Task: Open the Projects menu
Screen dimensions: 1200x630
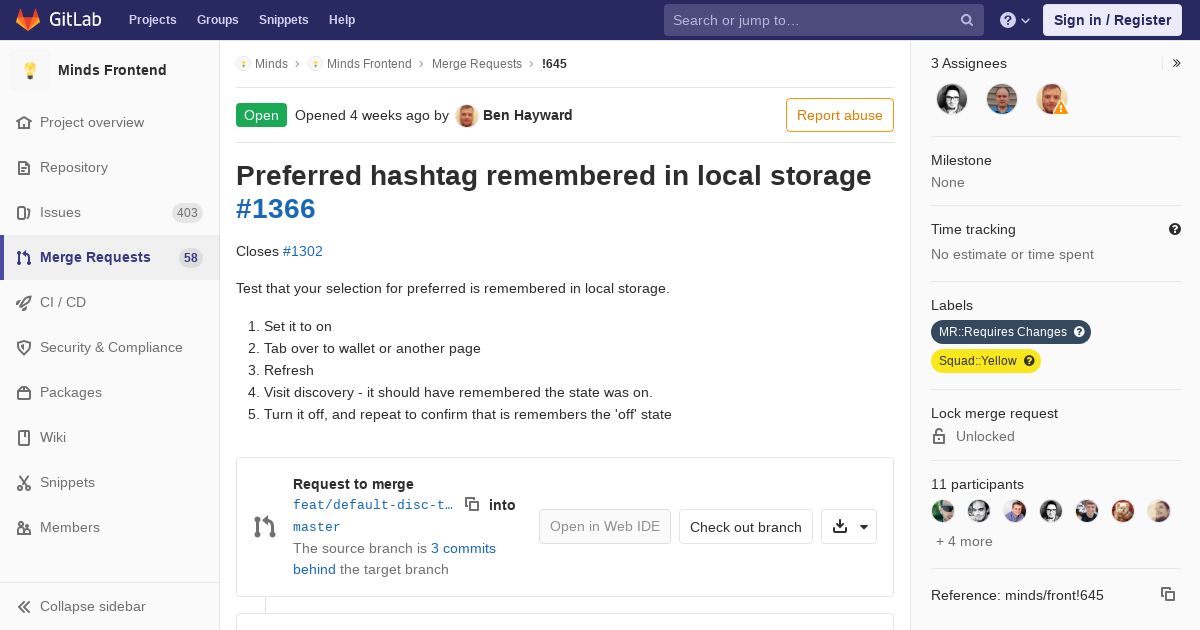Action: point(152,20)
